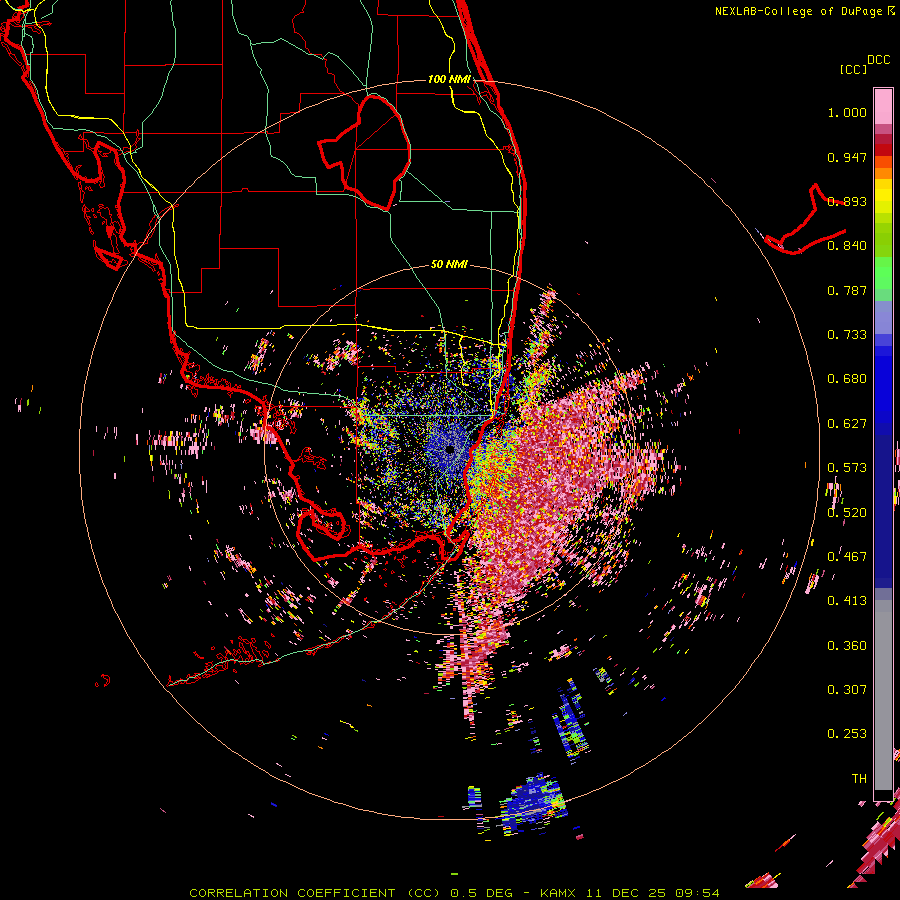The width and height of the screenshot is (900, 900).
Task: Click the 0.467 scale value
Action: tap(847, 557)
